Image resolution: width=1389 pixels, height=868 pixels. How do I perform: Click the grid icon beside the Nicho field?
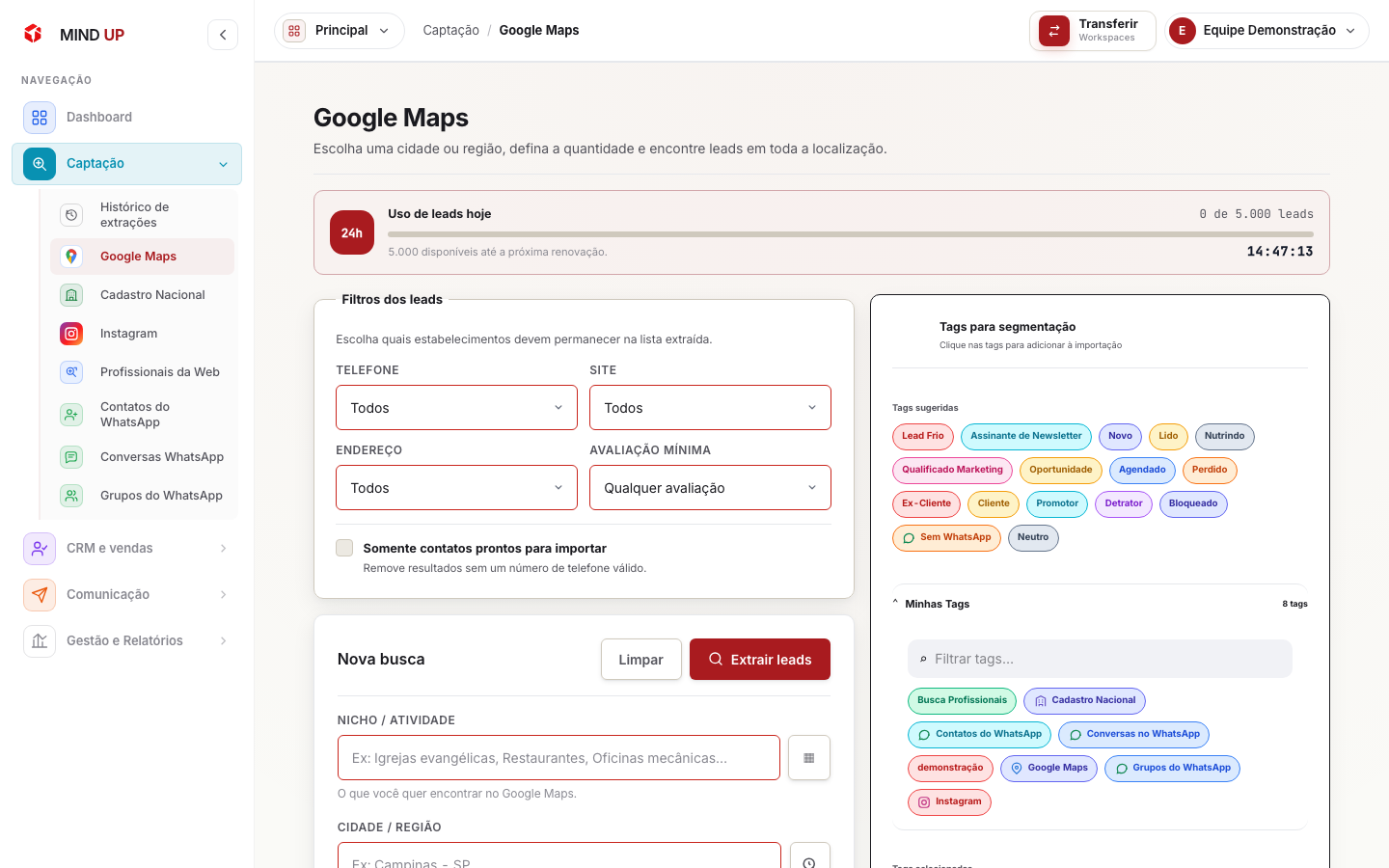[x=809, y=758]
